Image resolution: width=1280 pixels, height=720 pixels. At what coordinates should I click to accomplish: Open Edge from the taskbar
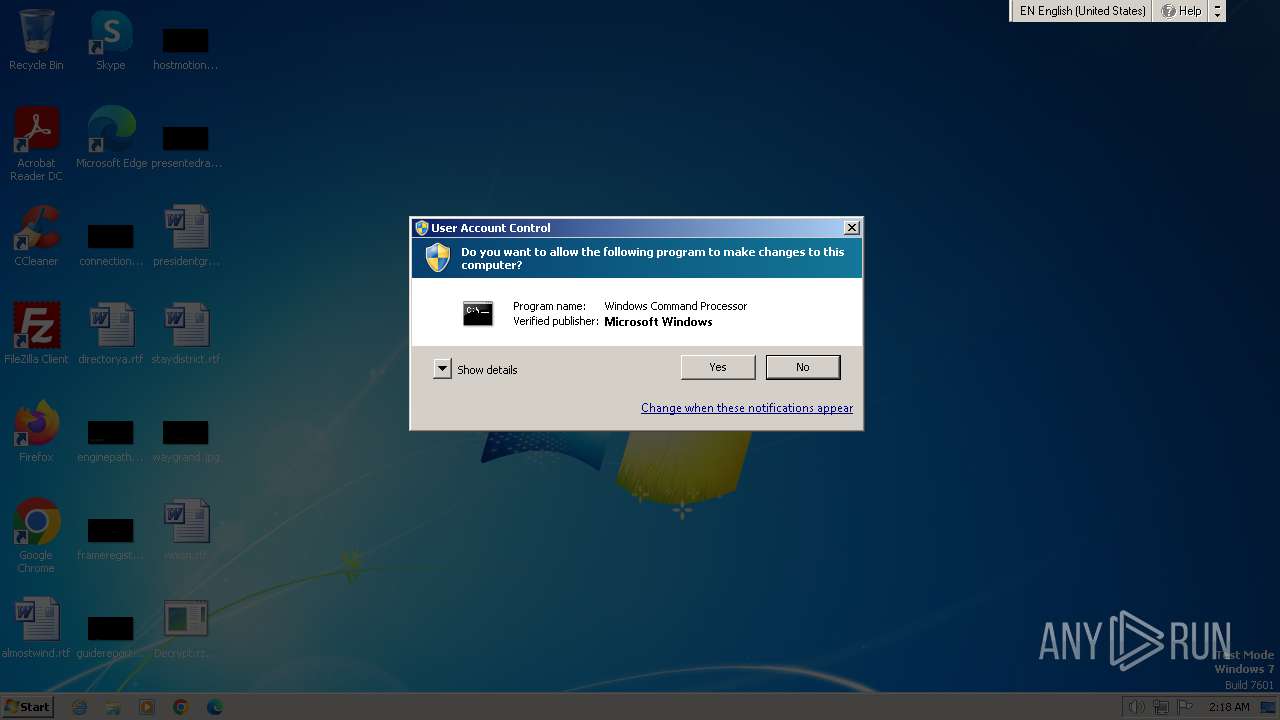[214, 707]
